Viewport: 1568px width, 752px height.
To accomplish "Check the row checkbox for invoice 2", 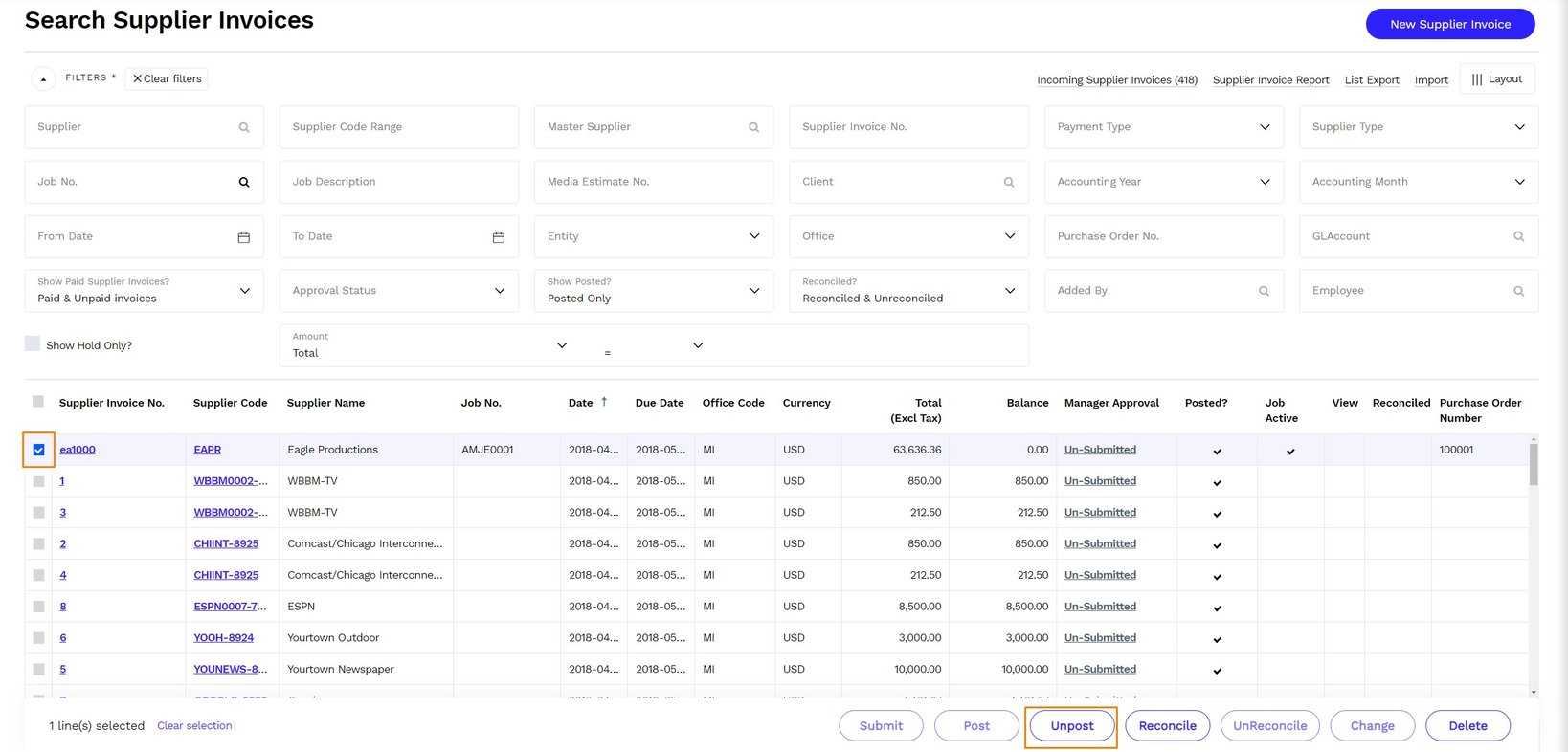I will click(x=38, y=543).
